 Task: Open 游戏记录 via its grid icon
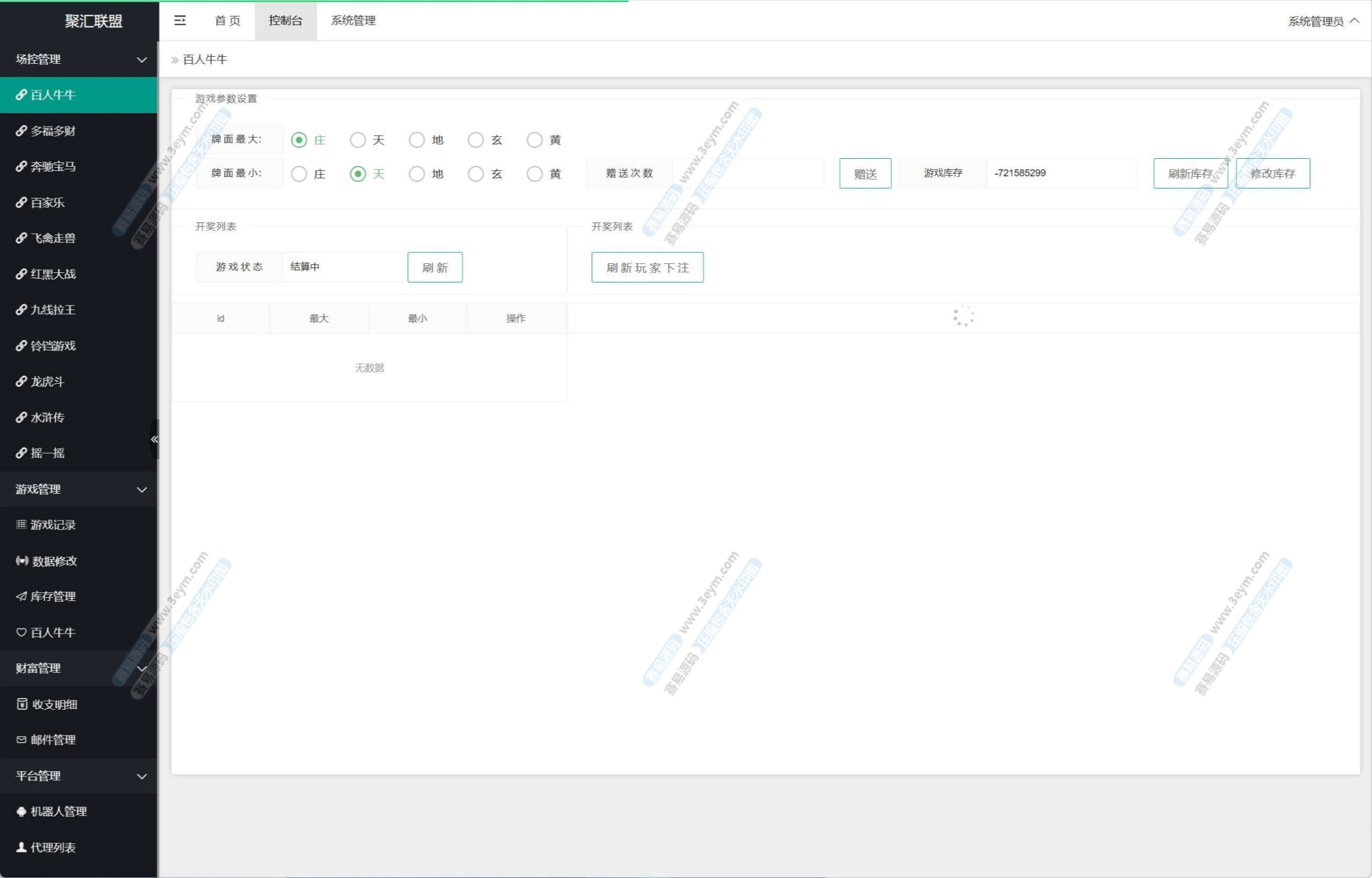(21, 524)
